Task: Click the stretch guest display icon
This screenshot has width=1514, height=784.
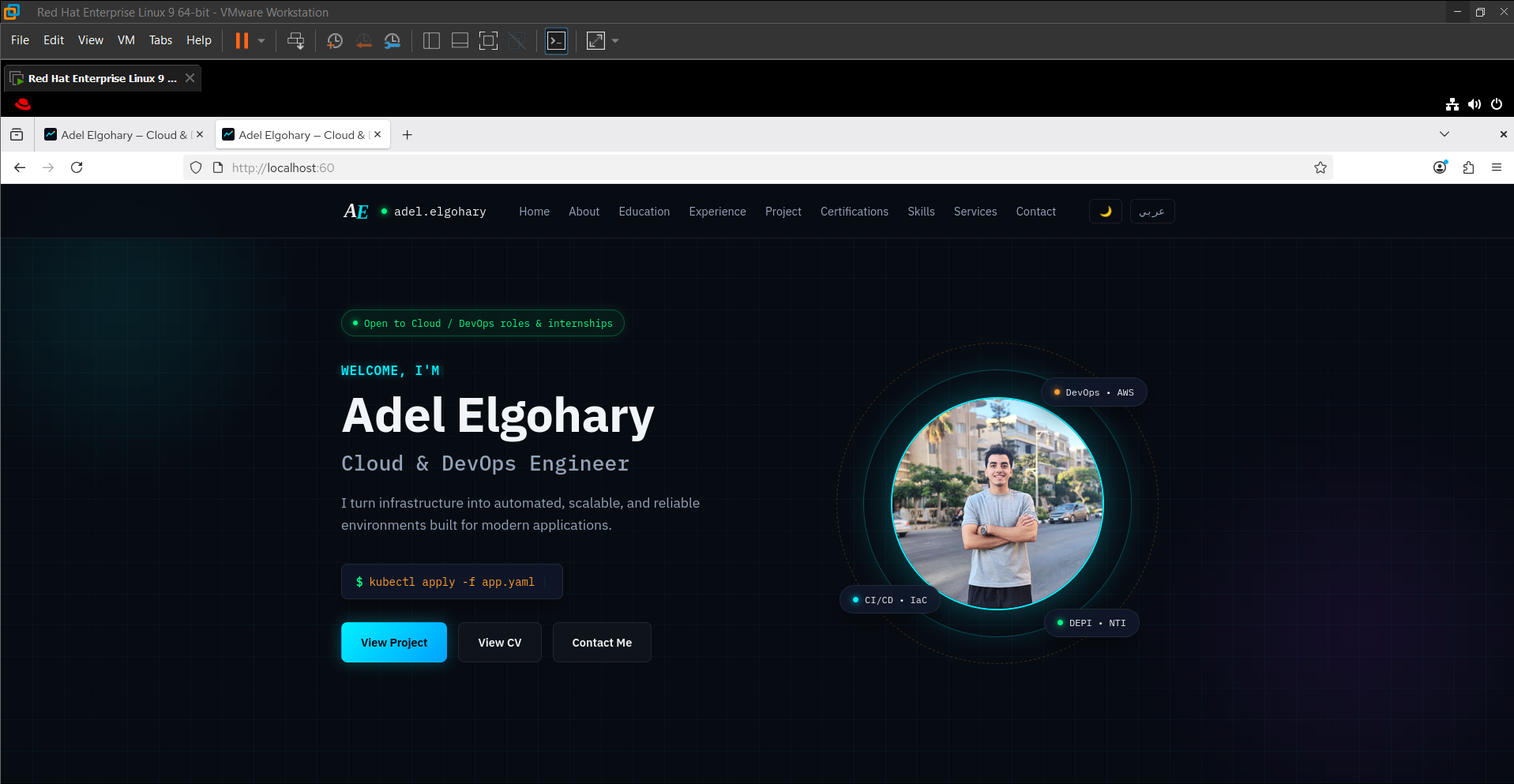Action: click(x=595, y=41)
